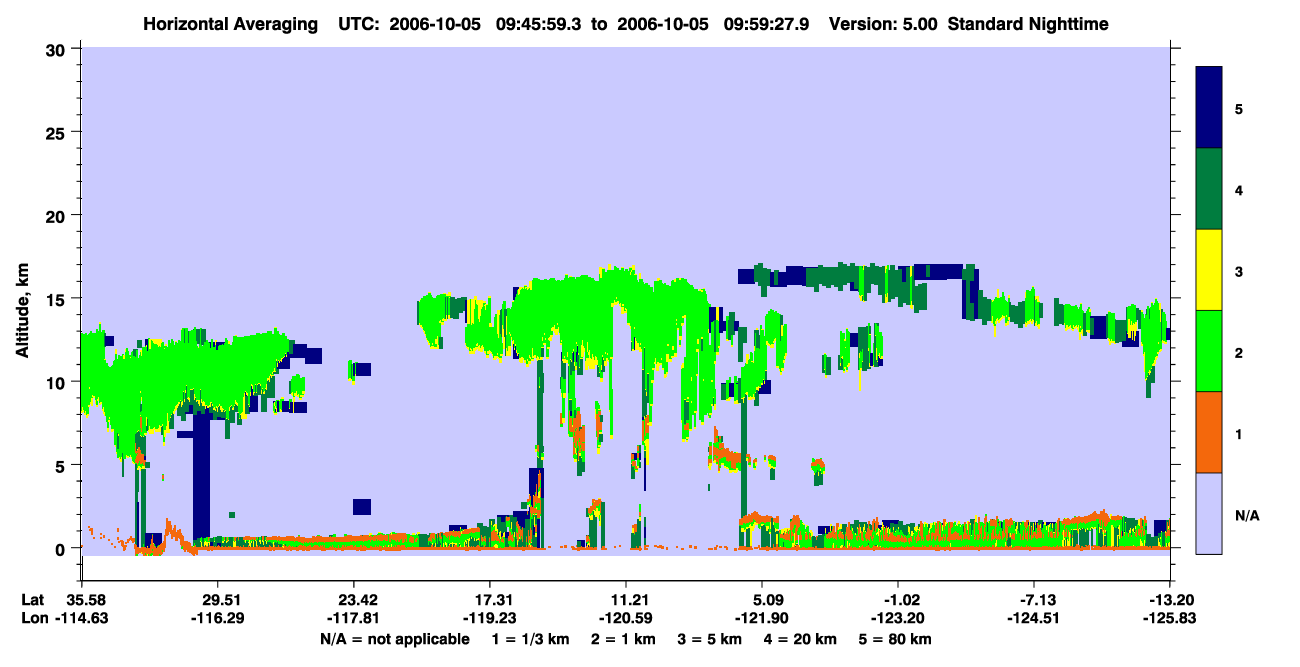Click the longitude value -120.59
The width and height of the screenshot is (1300, 667).
(x=626, y=618)
